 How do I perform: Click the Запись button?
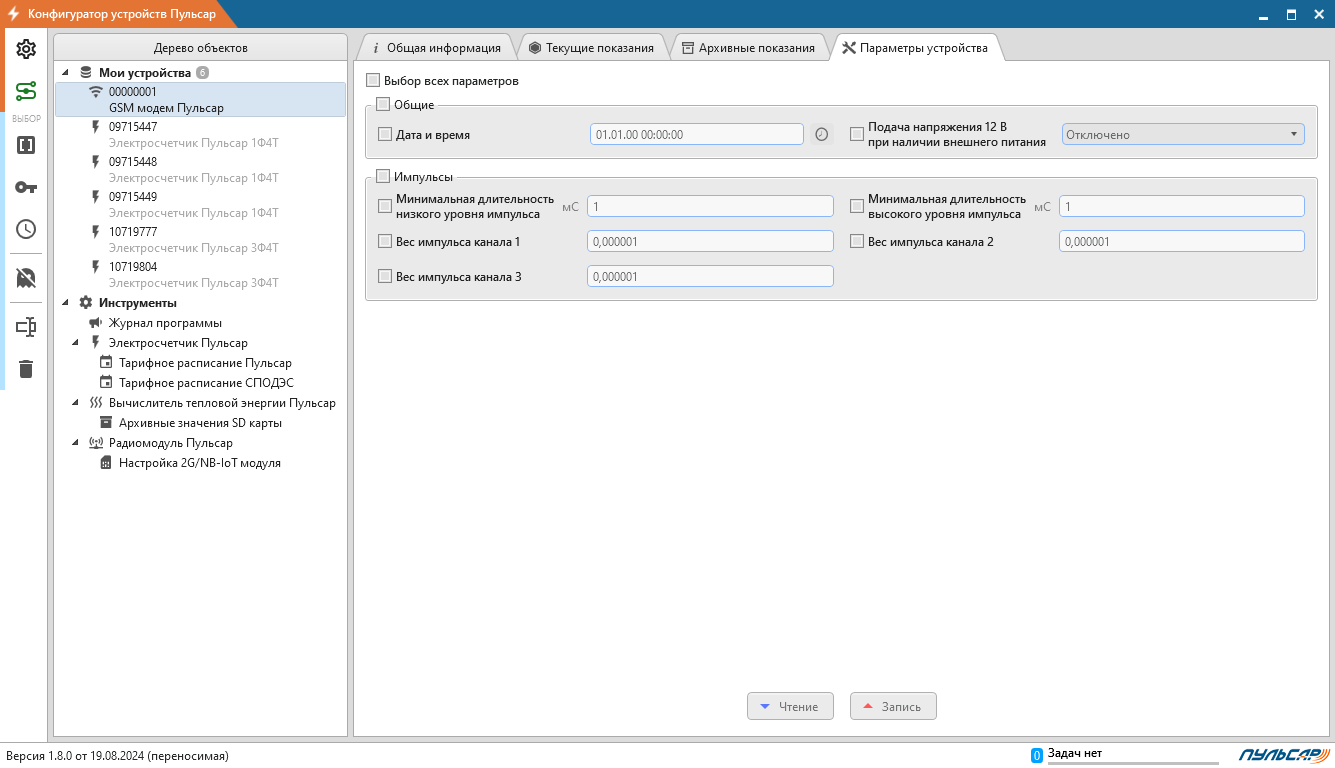coord(893,706)
